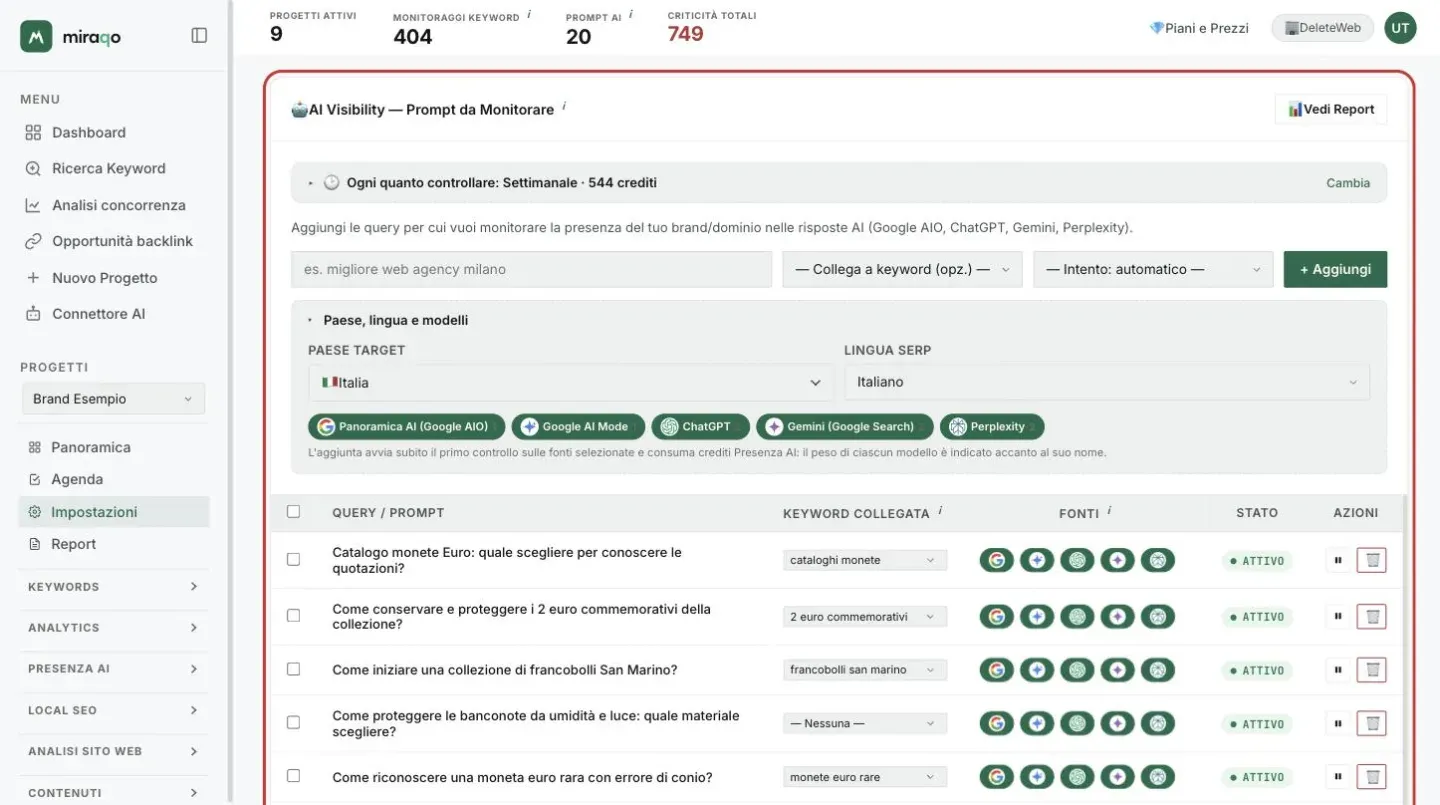Toggle Panoramica AI (Google AIO) model chip
Screen dimensions: 1440x805
click(x=407, y=427)
